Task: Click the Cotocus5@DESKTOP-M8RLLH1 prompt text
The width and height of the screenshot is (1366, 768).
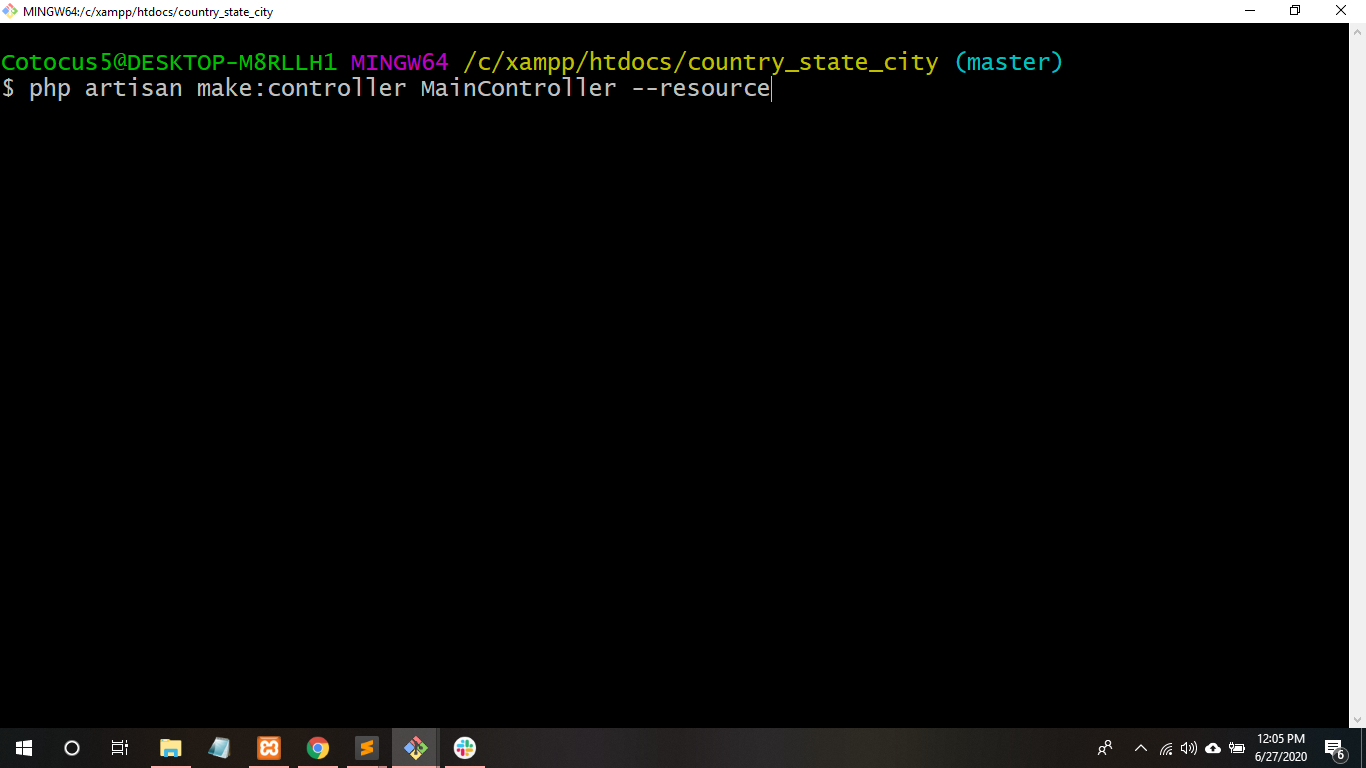Action: [x=169, y=62]
